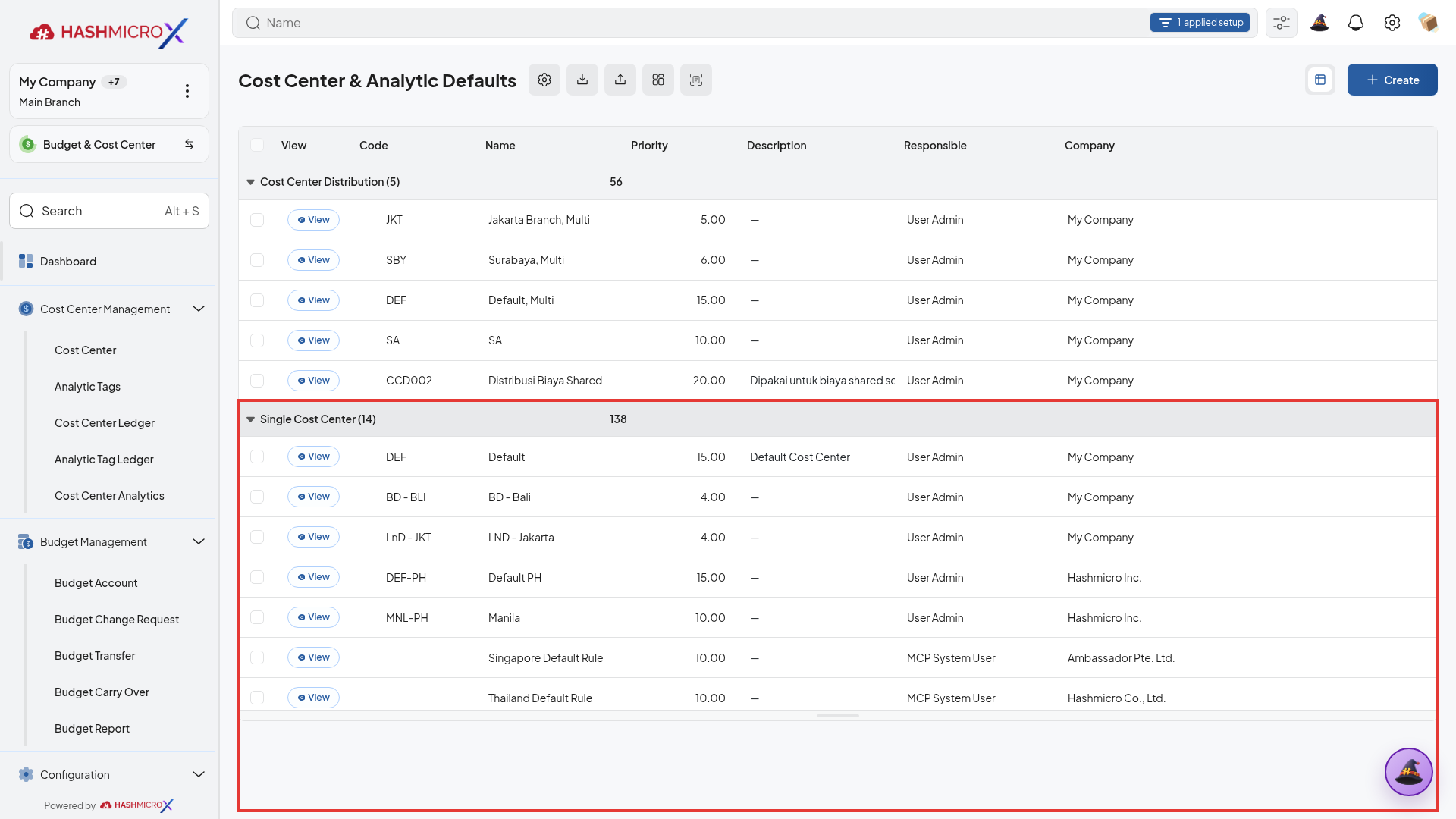Check the BD - Bali row checkbox

(257, 497)
